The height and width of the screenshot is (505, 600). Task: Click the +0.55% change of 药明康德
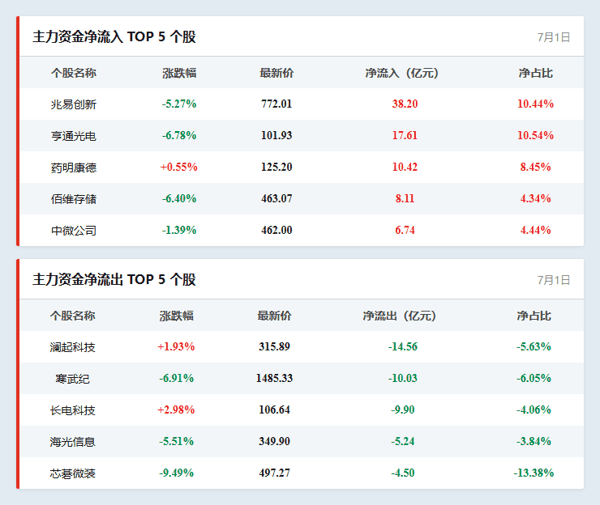click(x=179, y=167)
